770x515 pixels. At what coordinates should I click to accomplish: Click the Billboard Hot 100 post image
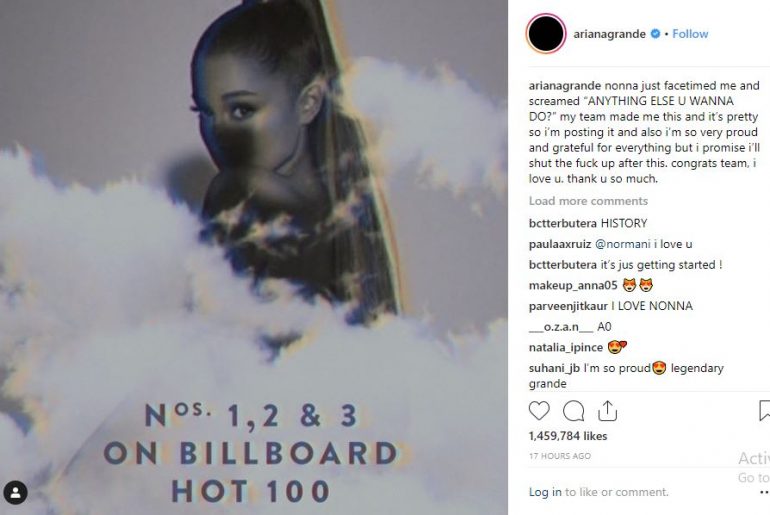254,257
